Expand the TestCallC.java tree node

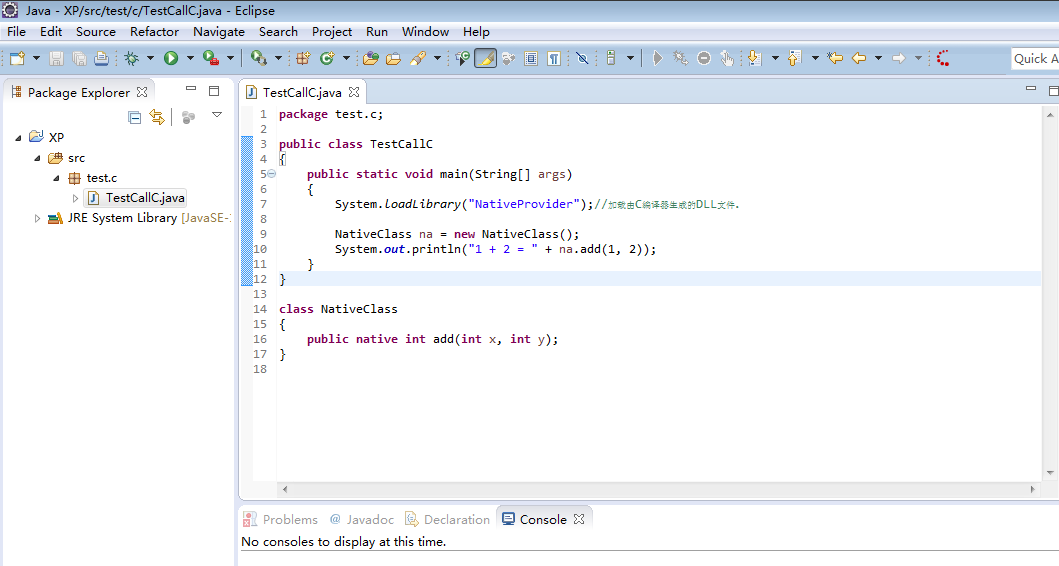point(75,199)
